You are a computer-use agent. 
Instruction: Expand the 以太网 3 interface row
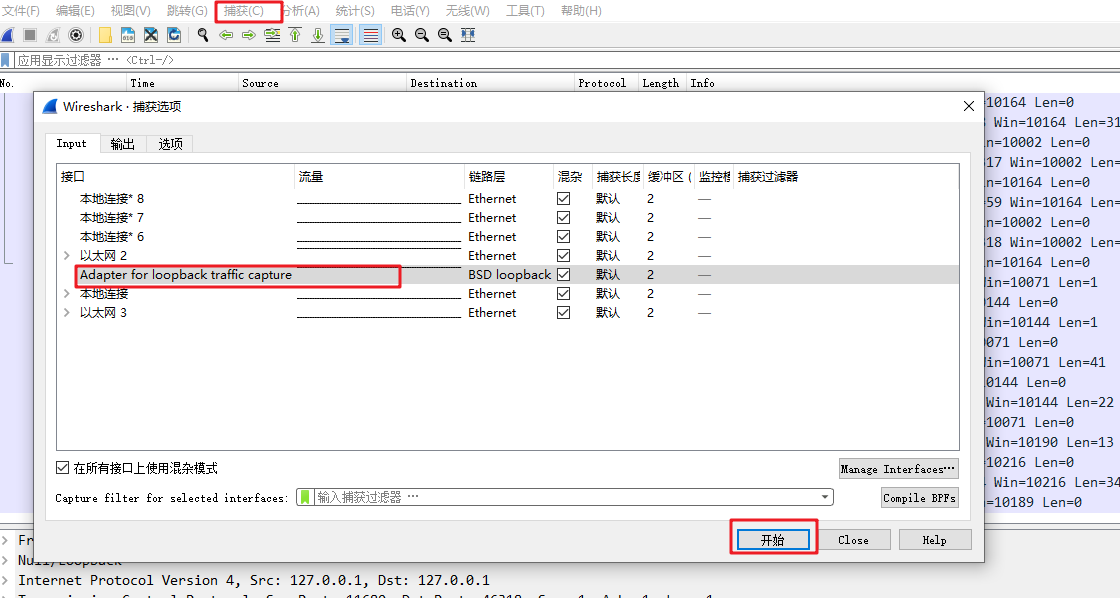(x=66, y=312)
